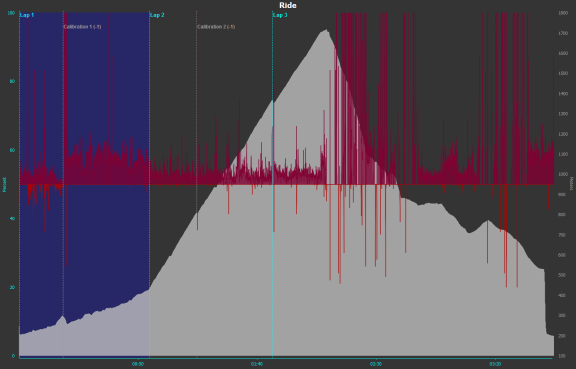
Task: Click the 02:30 time axis label
Action: [376, 364]
